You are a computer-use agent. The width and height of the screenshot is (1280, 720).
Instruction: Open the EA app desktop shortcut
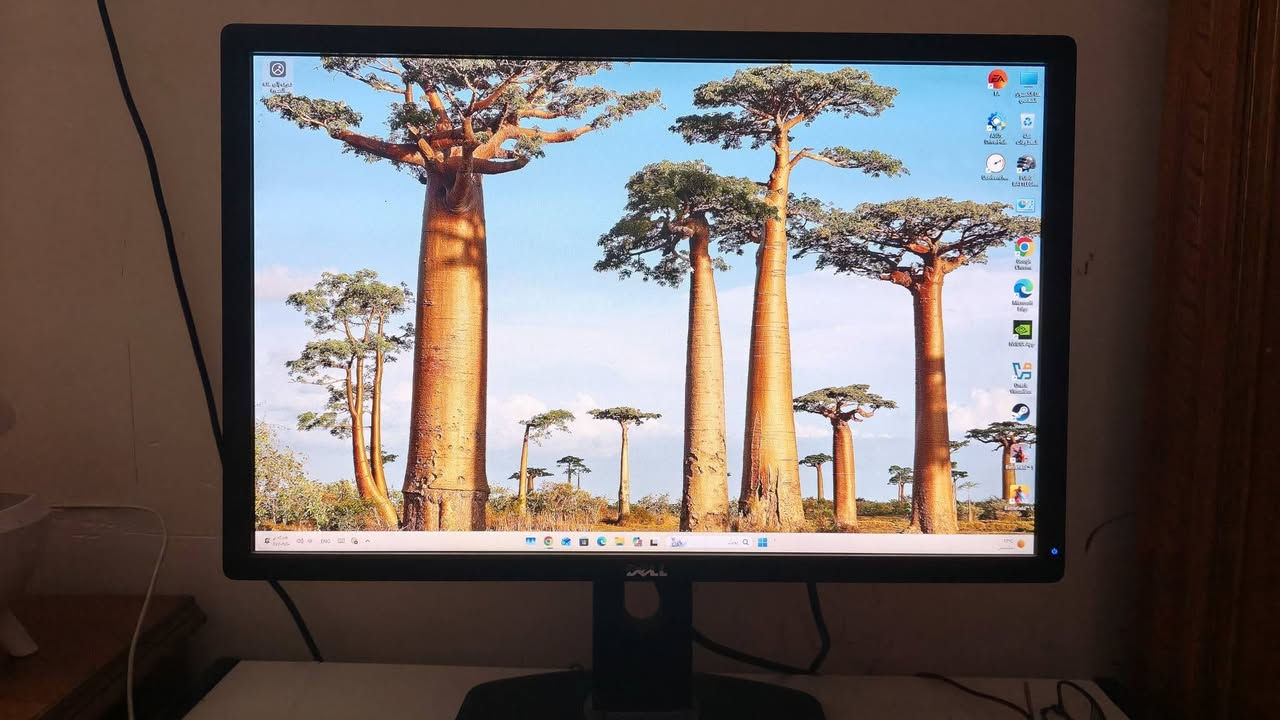point(996,80)
